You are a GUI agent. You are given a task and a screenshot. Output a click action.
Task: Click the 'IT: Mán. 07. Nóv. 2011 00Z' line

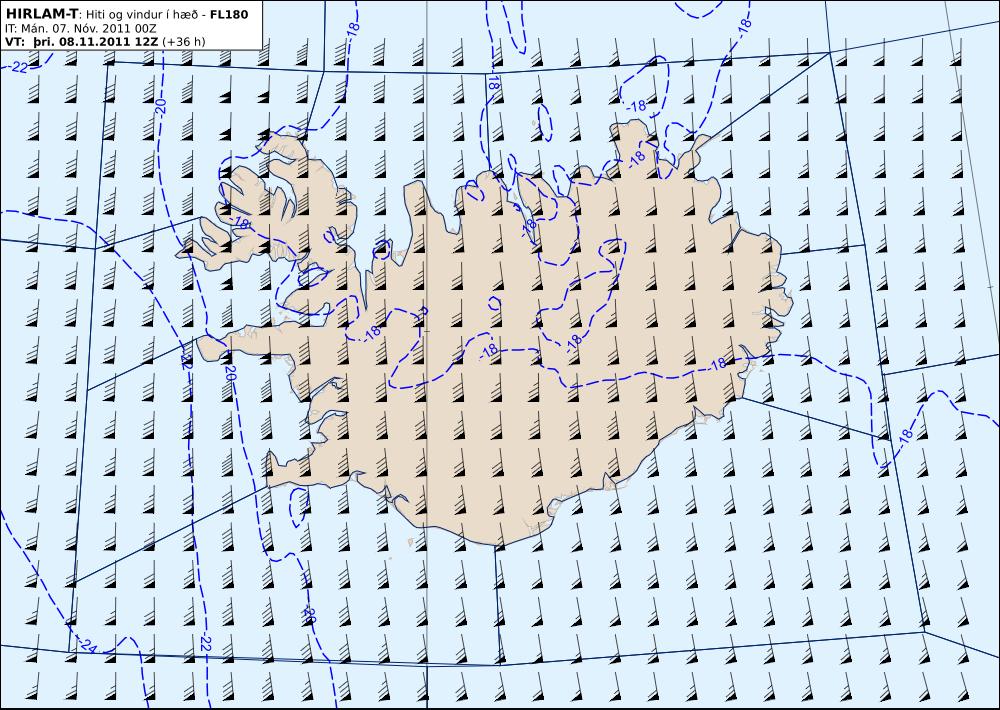pos(80,29)
